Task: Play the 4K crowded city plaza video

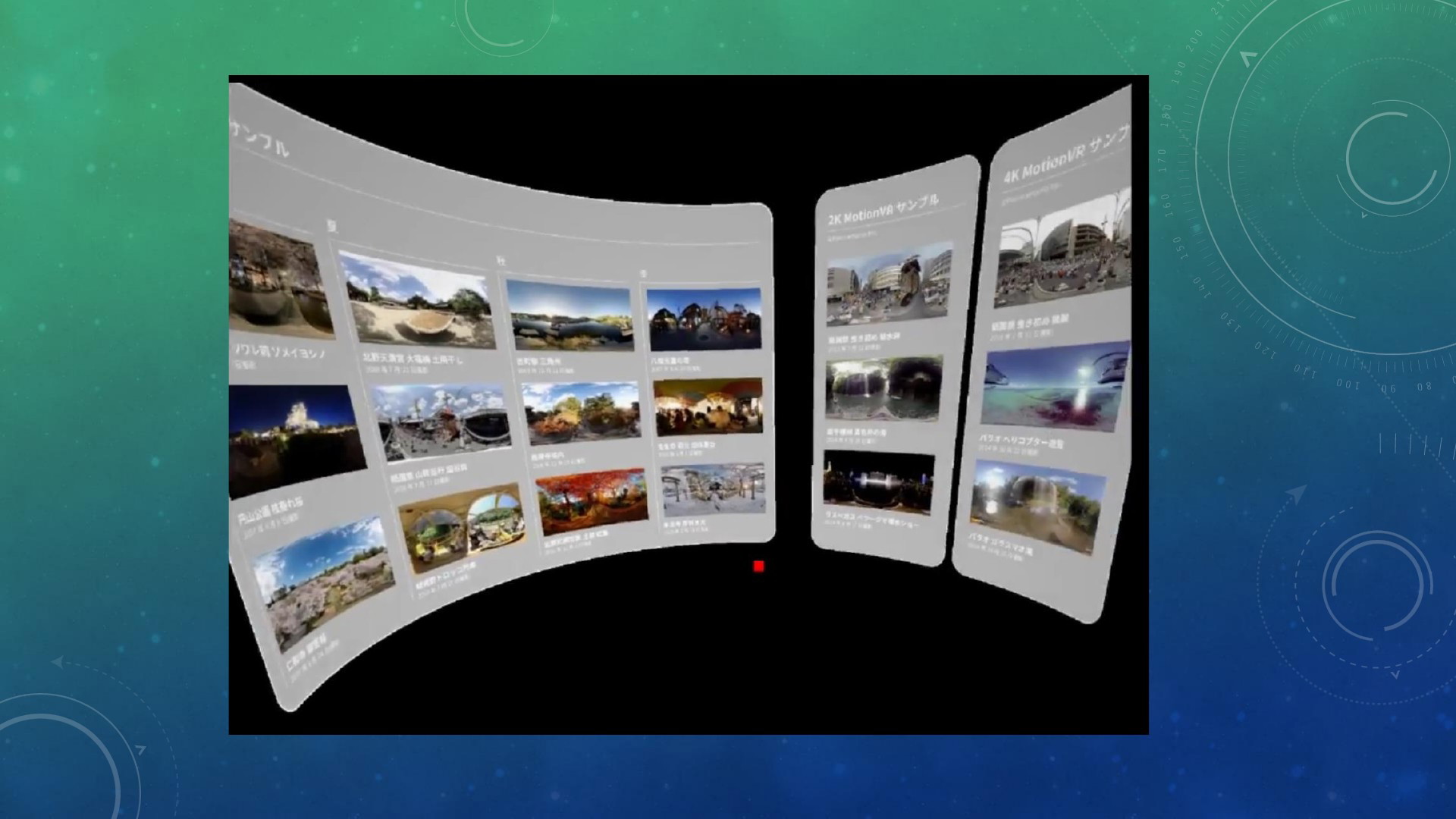Action: pos(1062,247)
